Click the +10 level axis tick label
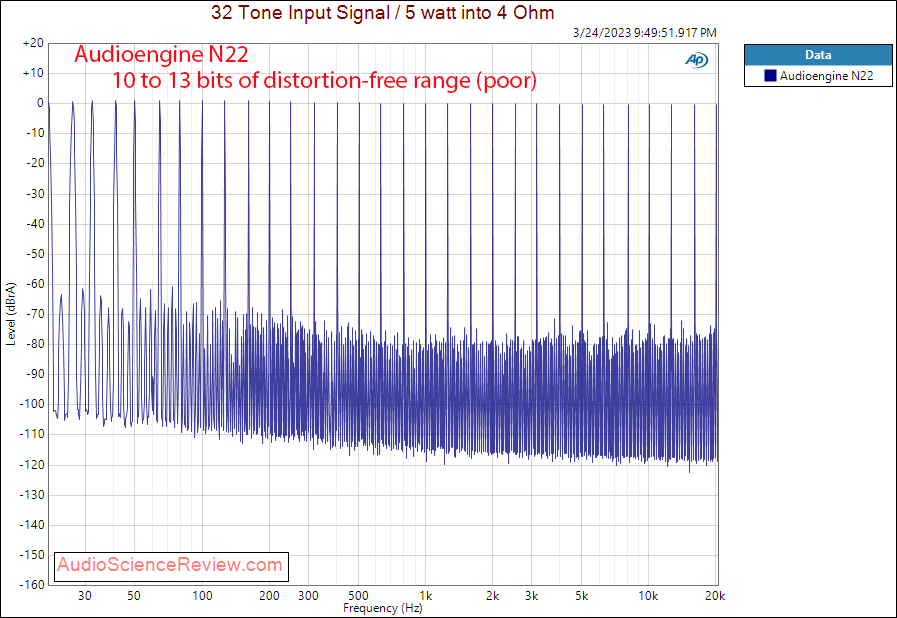 point(33,73)
